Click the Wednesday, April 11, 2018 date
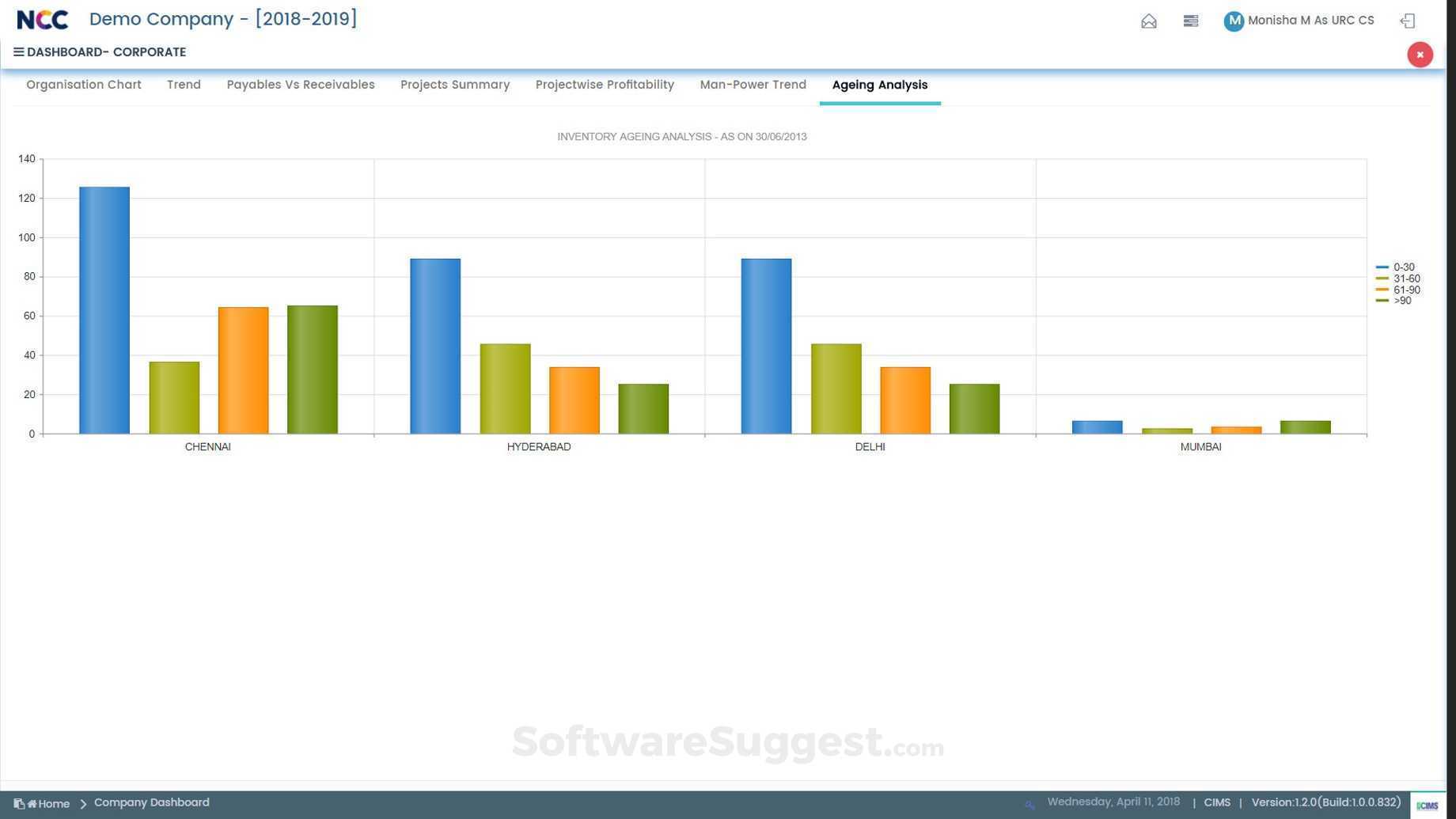 tap(1113, 802)
